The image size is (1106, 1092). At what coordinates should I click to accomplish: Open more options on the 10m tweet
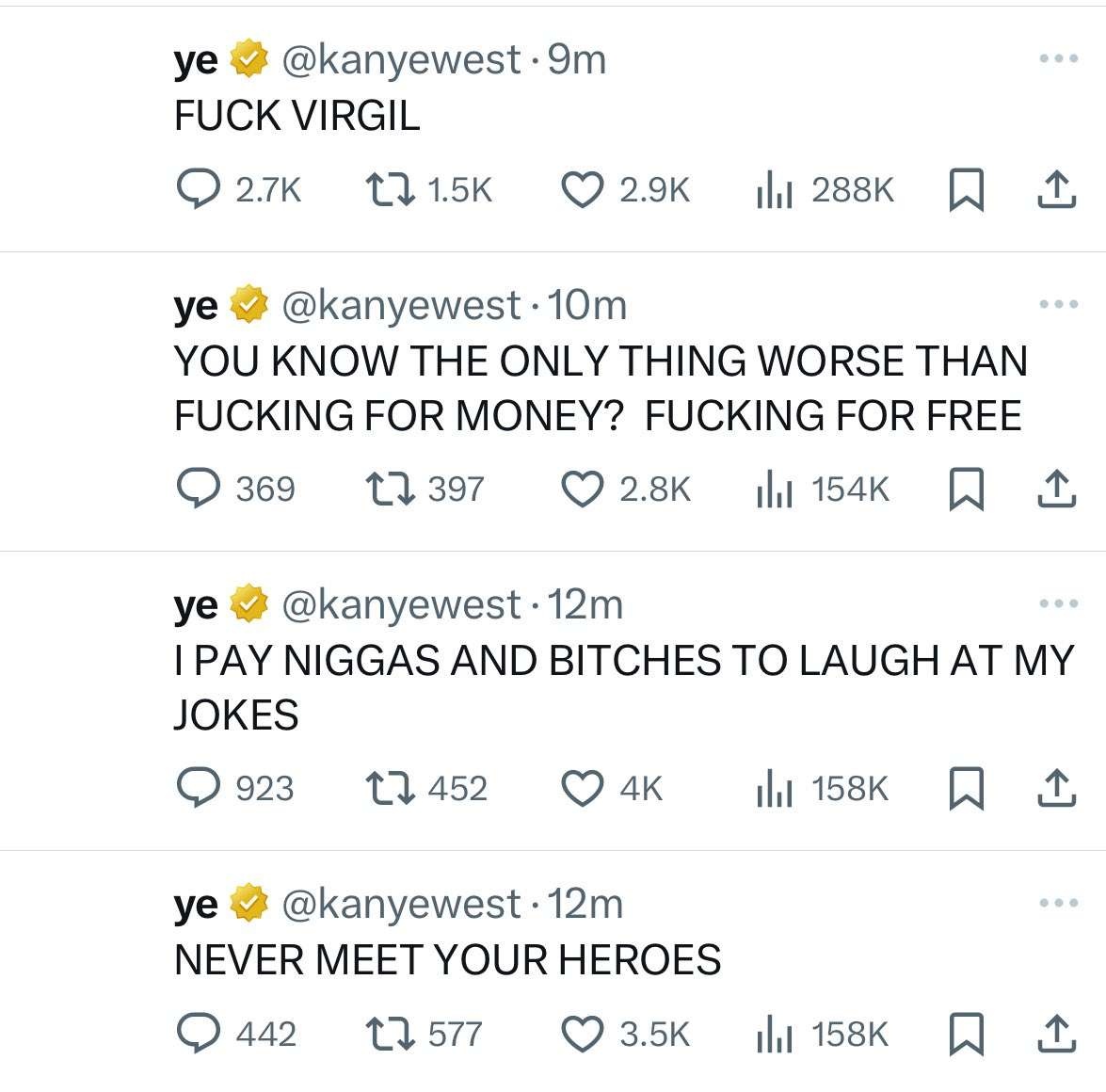tap(1059, 304)
